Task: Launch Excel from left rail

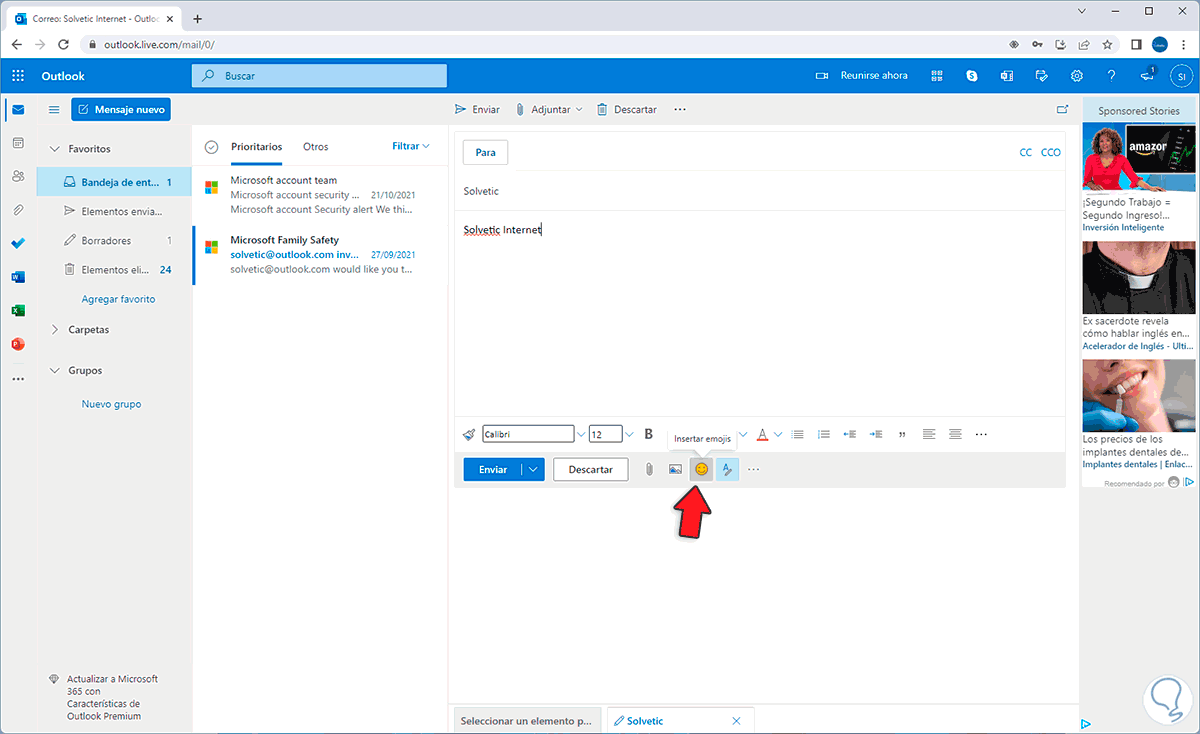Action: click(x=18, y=310)
